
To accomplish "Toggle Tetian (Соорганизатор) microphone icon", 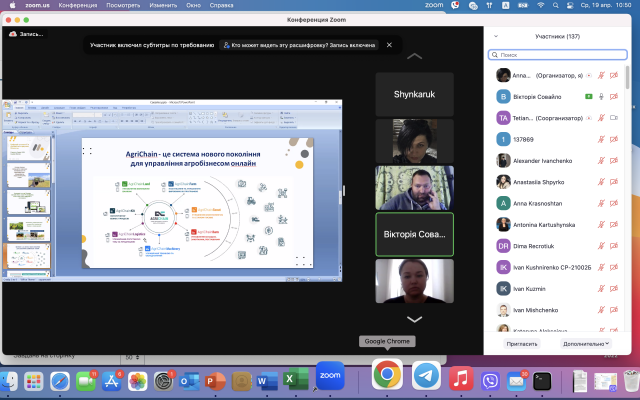I will click(601, 118).
